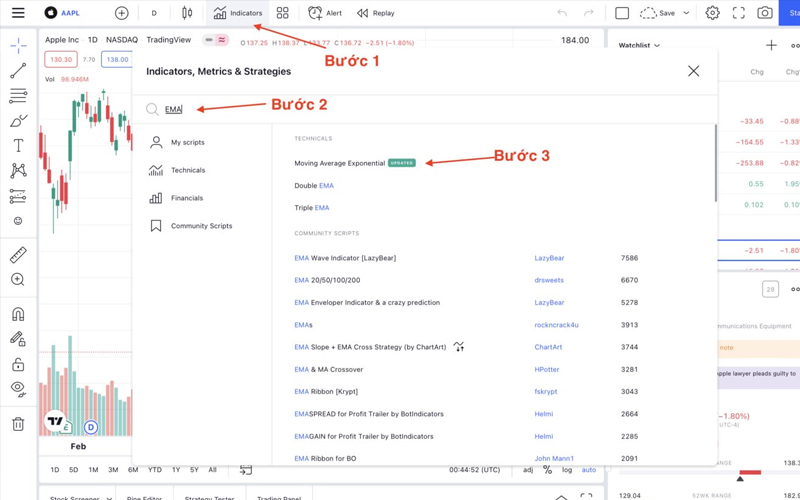This screenshot has height=500, width=800.
Task: Toggle percent scale
Action: point(547,470)
